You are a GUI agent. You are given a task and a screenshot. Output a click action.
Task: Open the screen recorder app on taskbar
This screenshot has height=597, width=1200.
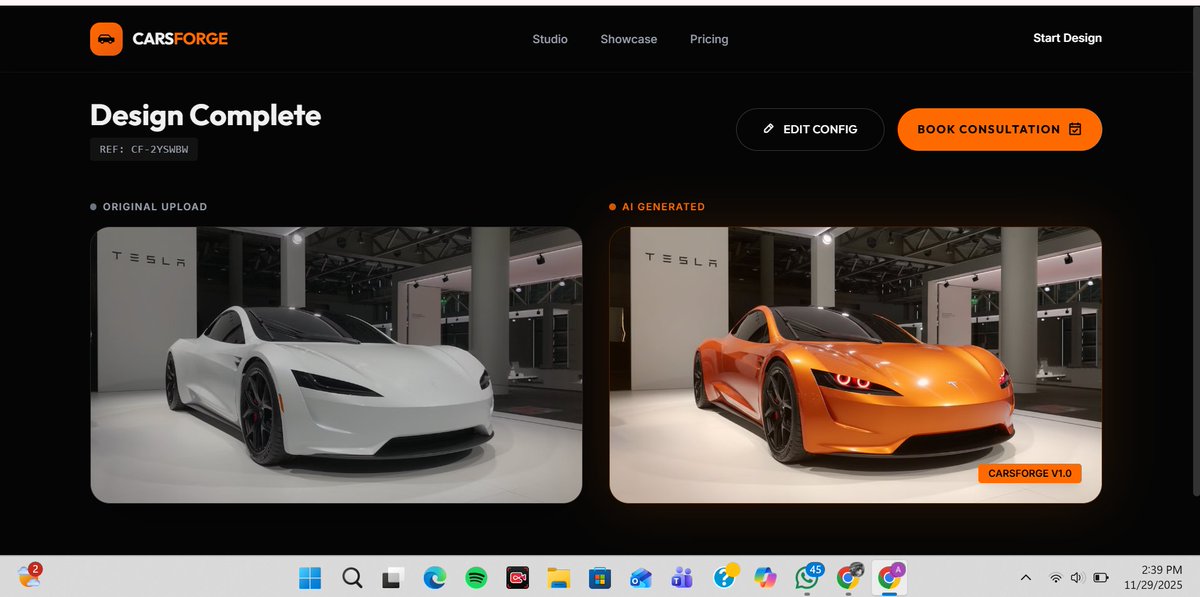click(x=517, y=577)
